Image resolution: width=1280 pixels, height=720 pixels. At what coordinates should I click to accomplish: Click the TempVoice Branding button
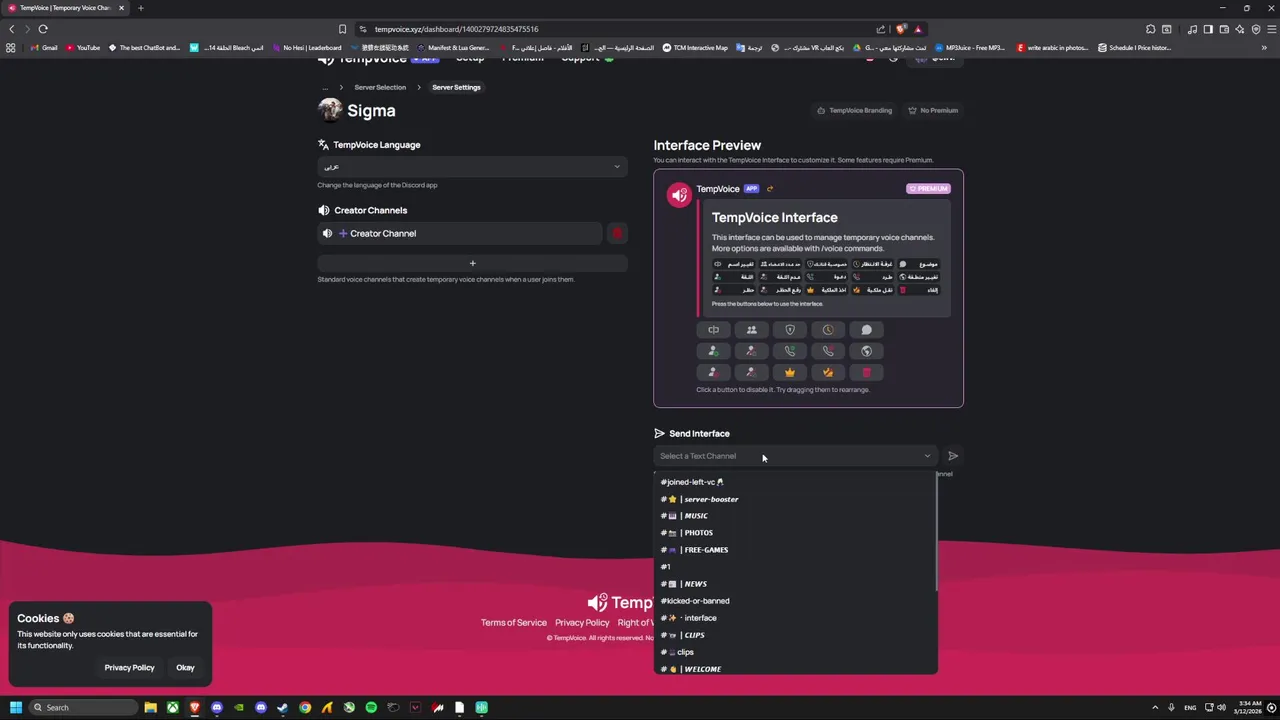pos(854,110)
